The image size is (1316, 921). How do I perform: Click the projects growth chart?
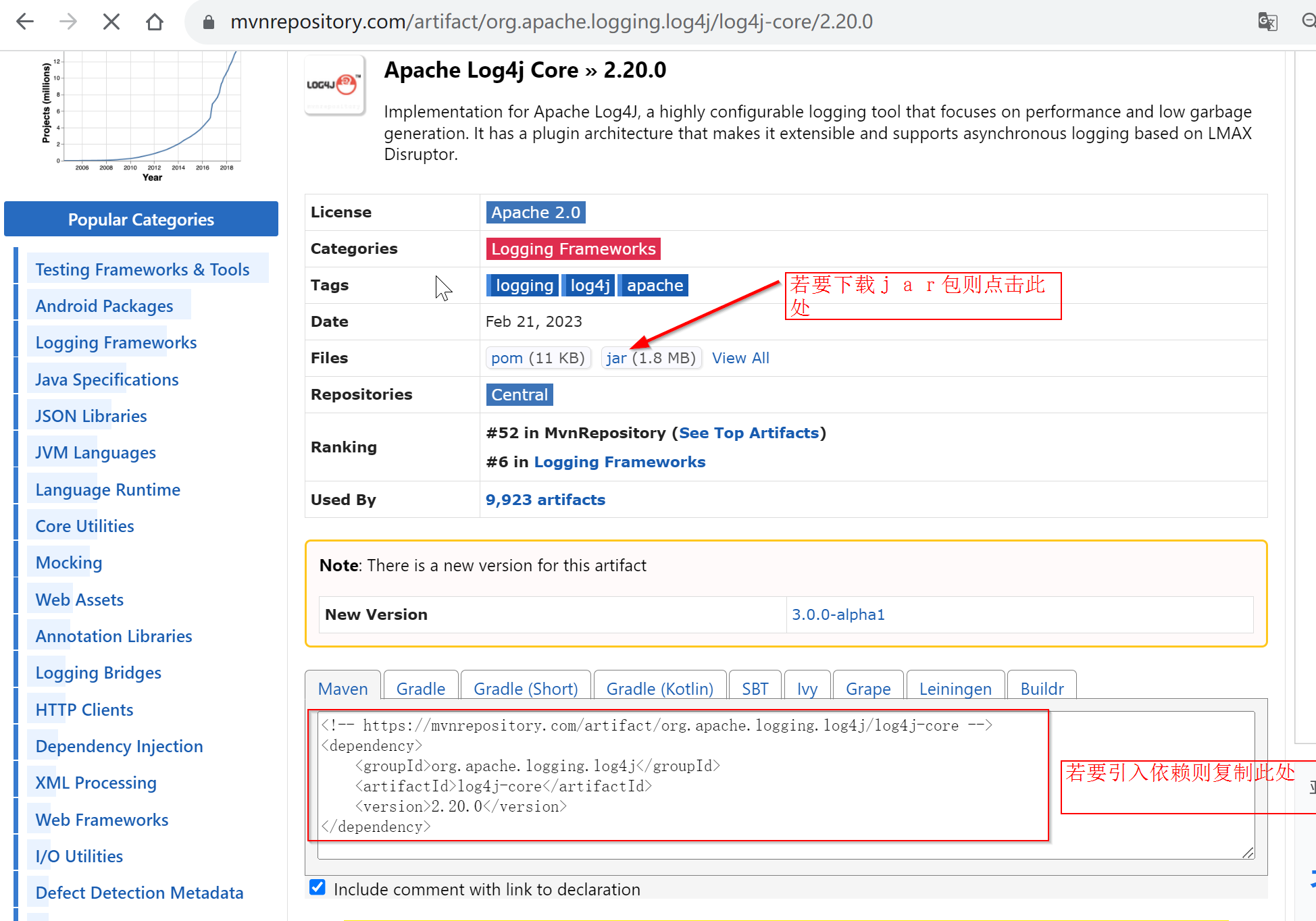point(142,116)
